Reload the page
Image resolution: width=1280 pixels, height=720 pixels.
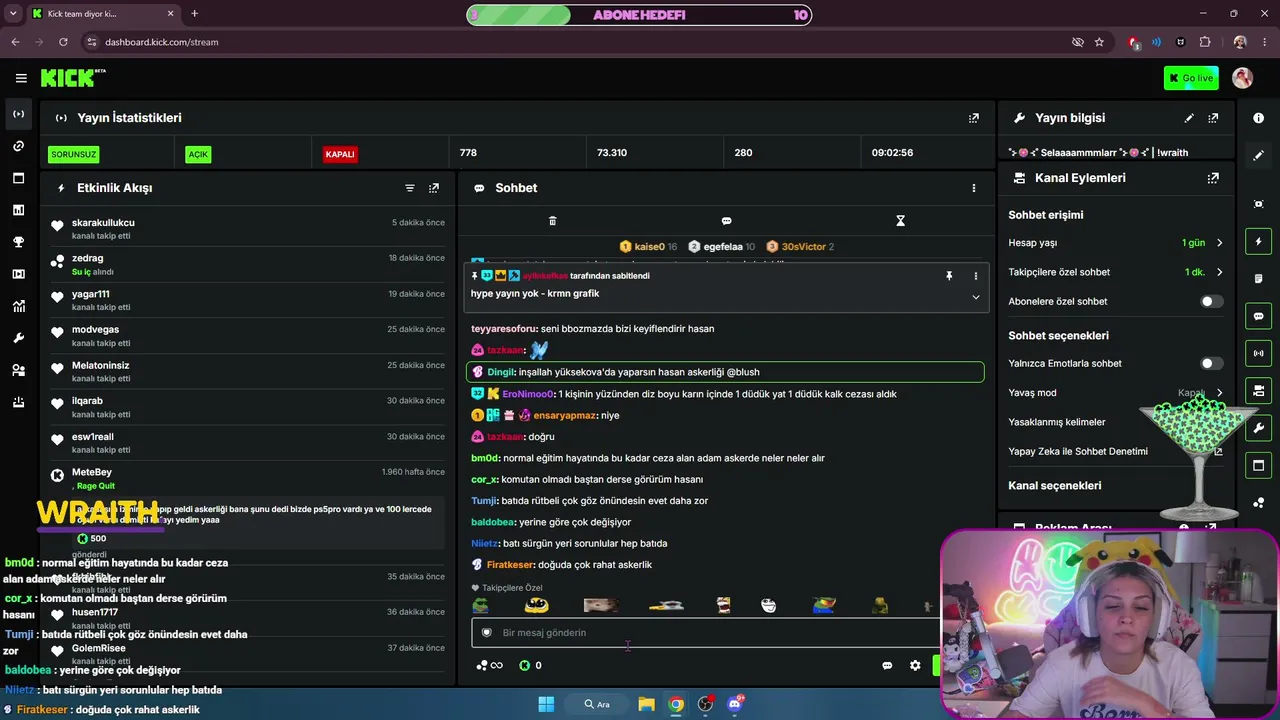(x=63, y=42)
